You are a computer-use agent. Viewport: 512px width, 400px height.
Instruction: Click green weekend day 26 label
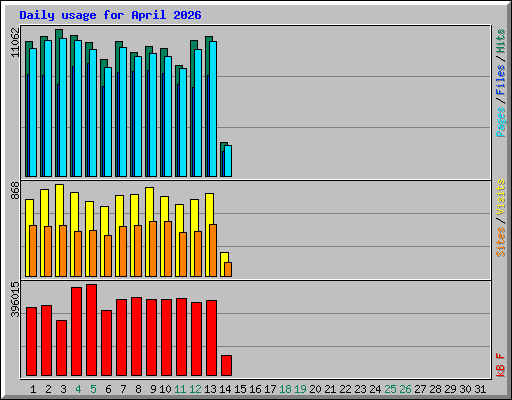(x=405, y=389)
